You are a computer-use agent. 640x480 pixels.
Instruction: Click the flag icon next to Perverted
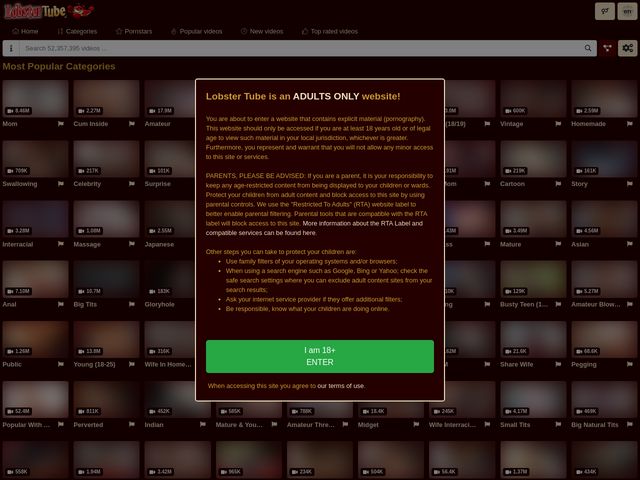tap(132, 424)
